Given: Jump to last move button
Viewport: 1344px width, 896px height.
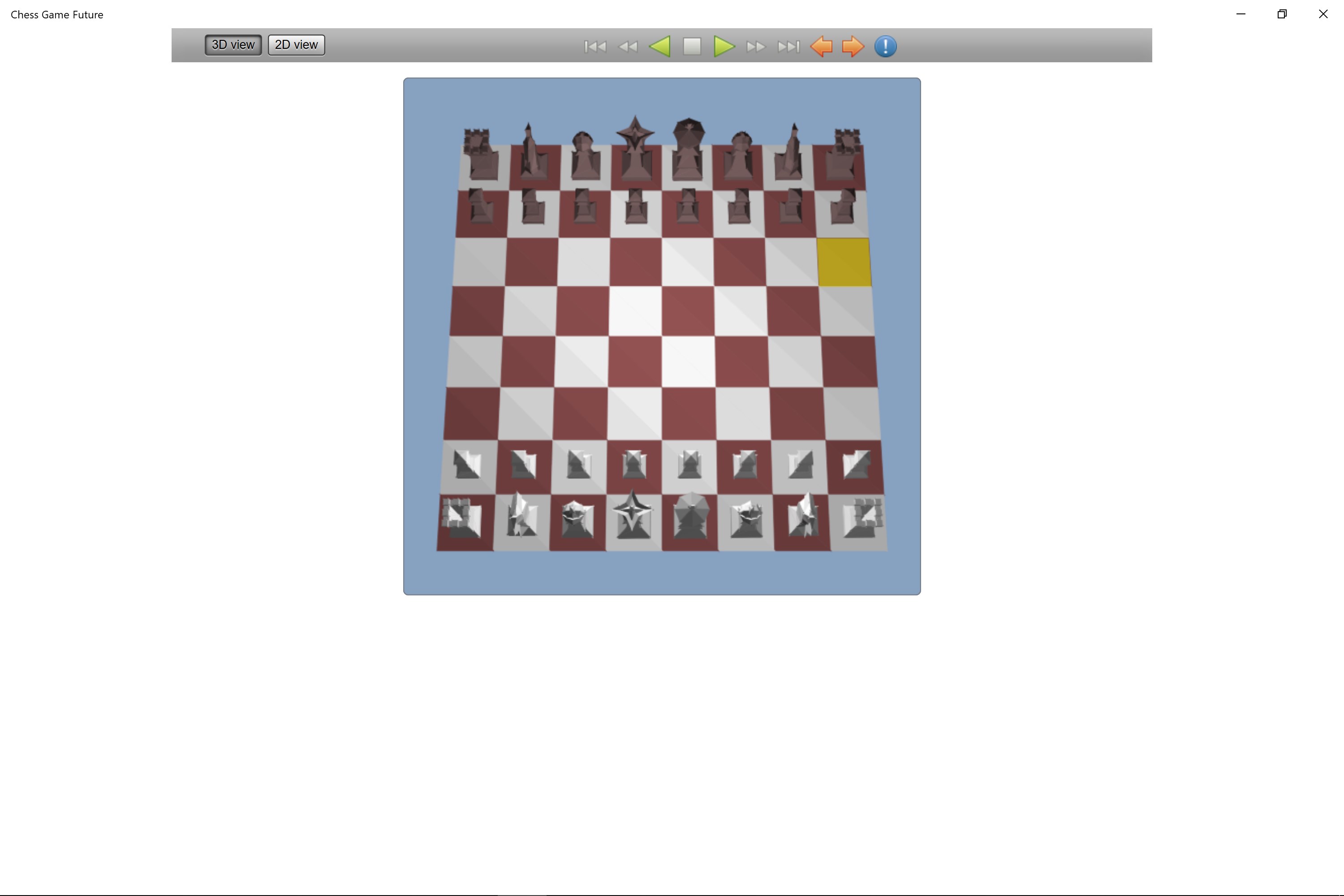Looking at the screenshot, I should coord(788,46).
